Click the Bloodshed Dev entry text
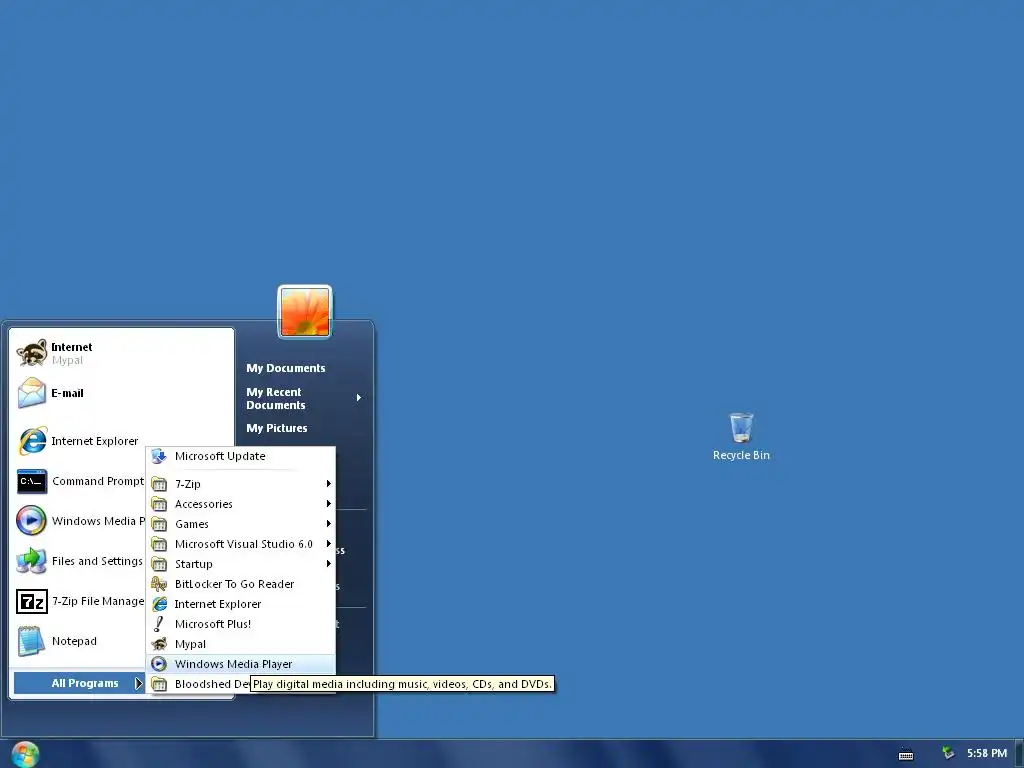This screenshot has width=1024, height=768. (x=212, y=684)
